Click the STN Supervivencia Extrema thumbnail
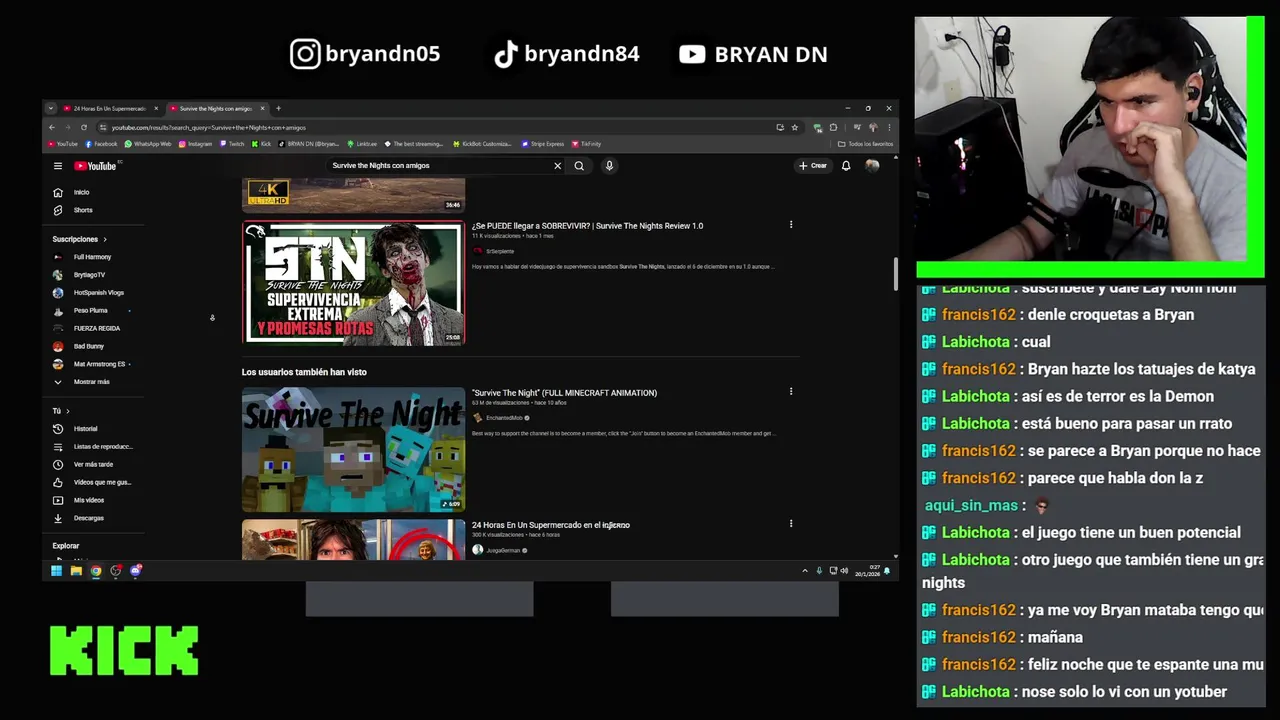 click(x=353, y=283)
